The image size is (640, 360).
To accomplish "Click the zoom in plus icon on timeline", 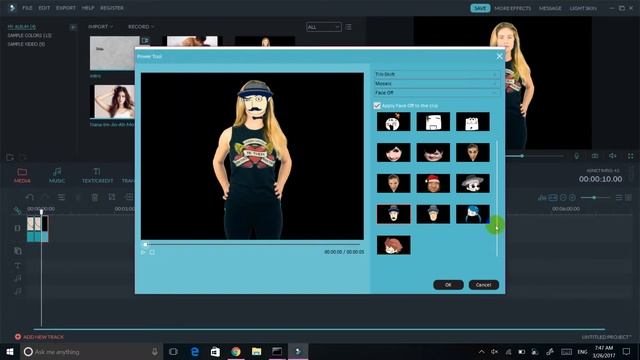I will point(572,198).
